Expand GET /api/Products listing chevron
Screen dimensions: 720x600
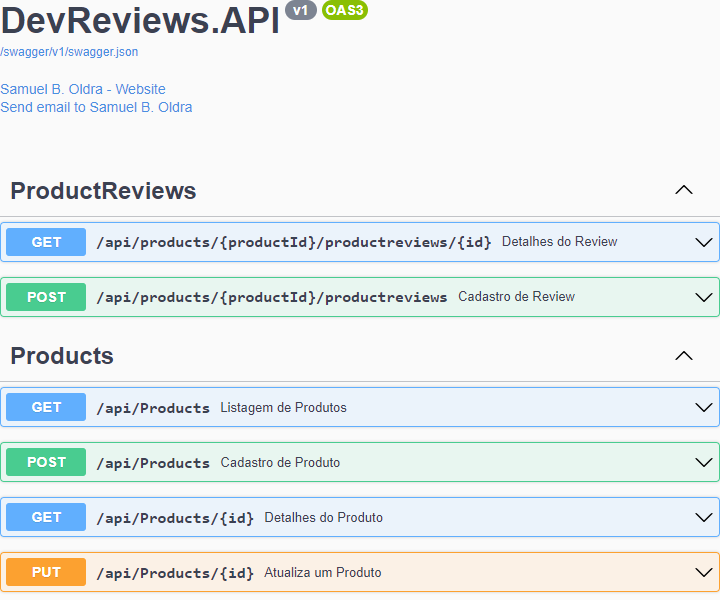[703, 407]
